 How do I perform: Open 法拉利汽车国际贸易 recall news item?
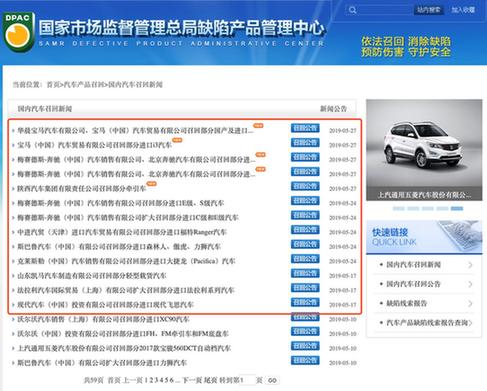point(126,290)
